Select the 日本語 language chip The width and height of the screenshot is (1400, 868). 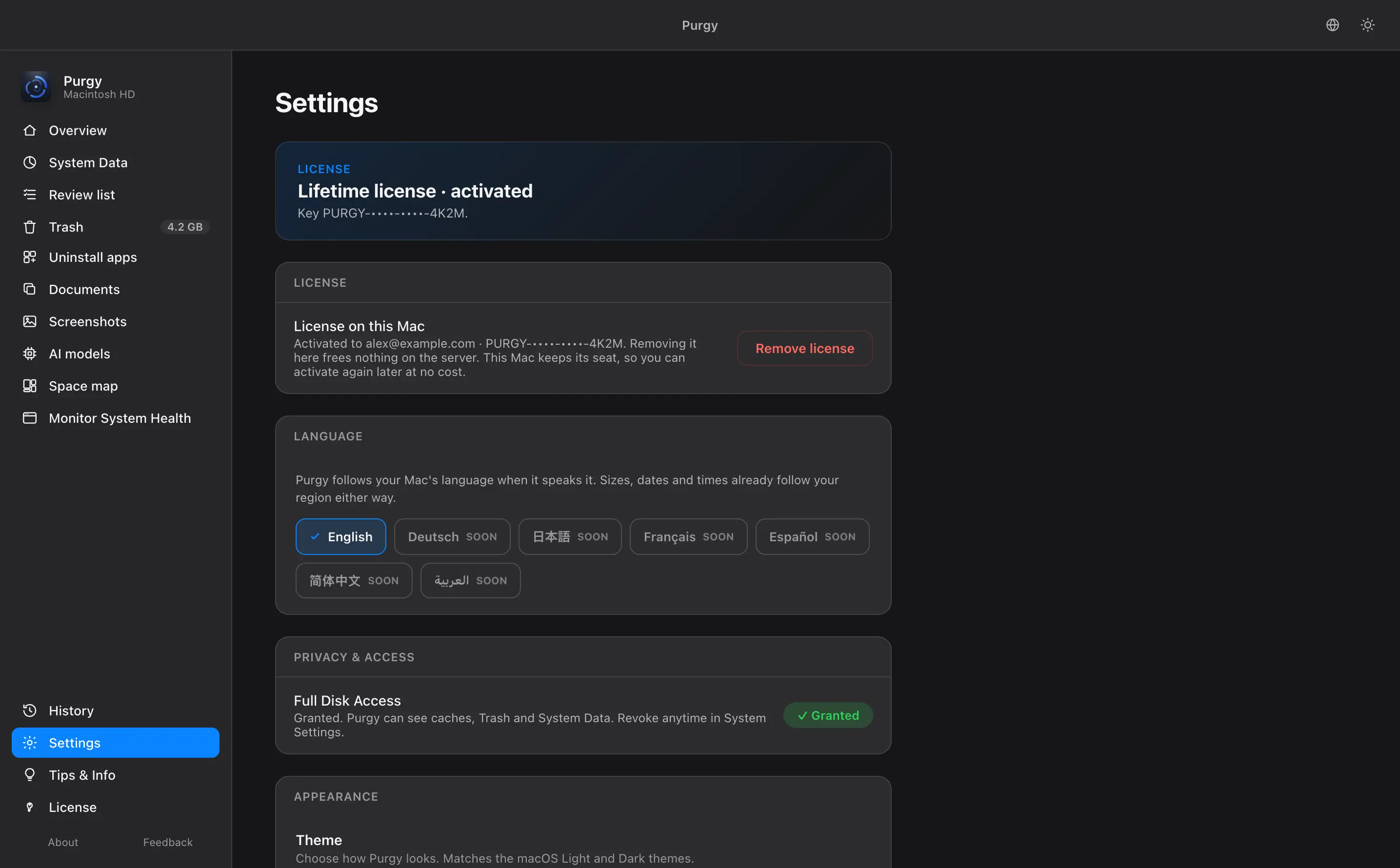(x=570, y=536)
